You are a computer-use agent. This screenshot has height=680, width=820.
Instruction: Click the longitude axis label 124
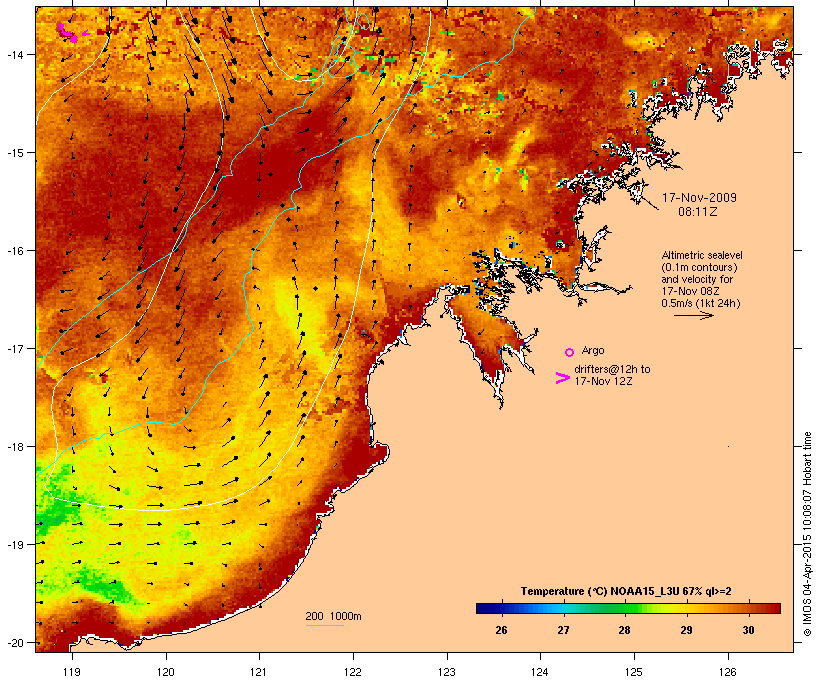click(x=540, y=672)
